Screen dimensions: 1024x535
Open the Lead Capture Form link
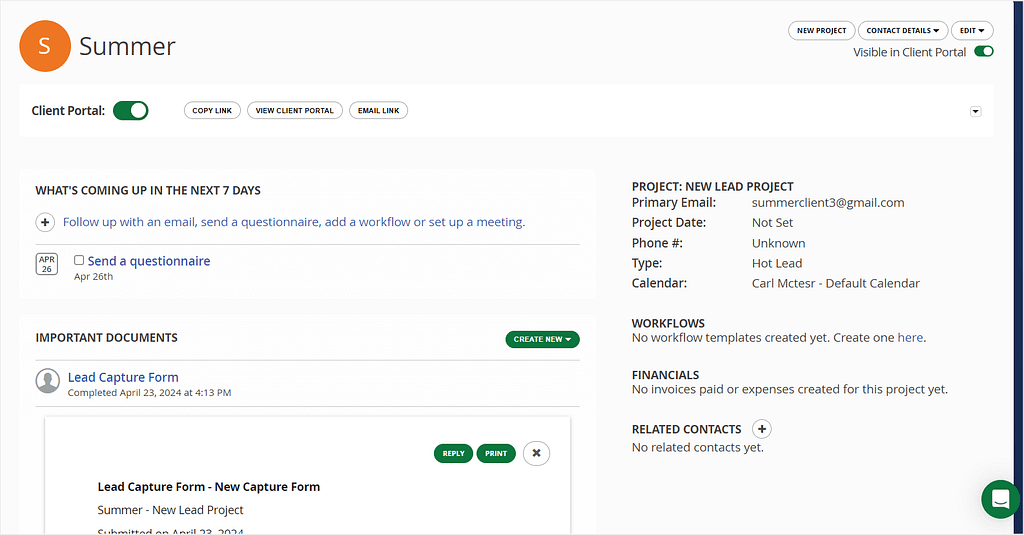[x=123, y=377]
